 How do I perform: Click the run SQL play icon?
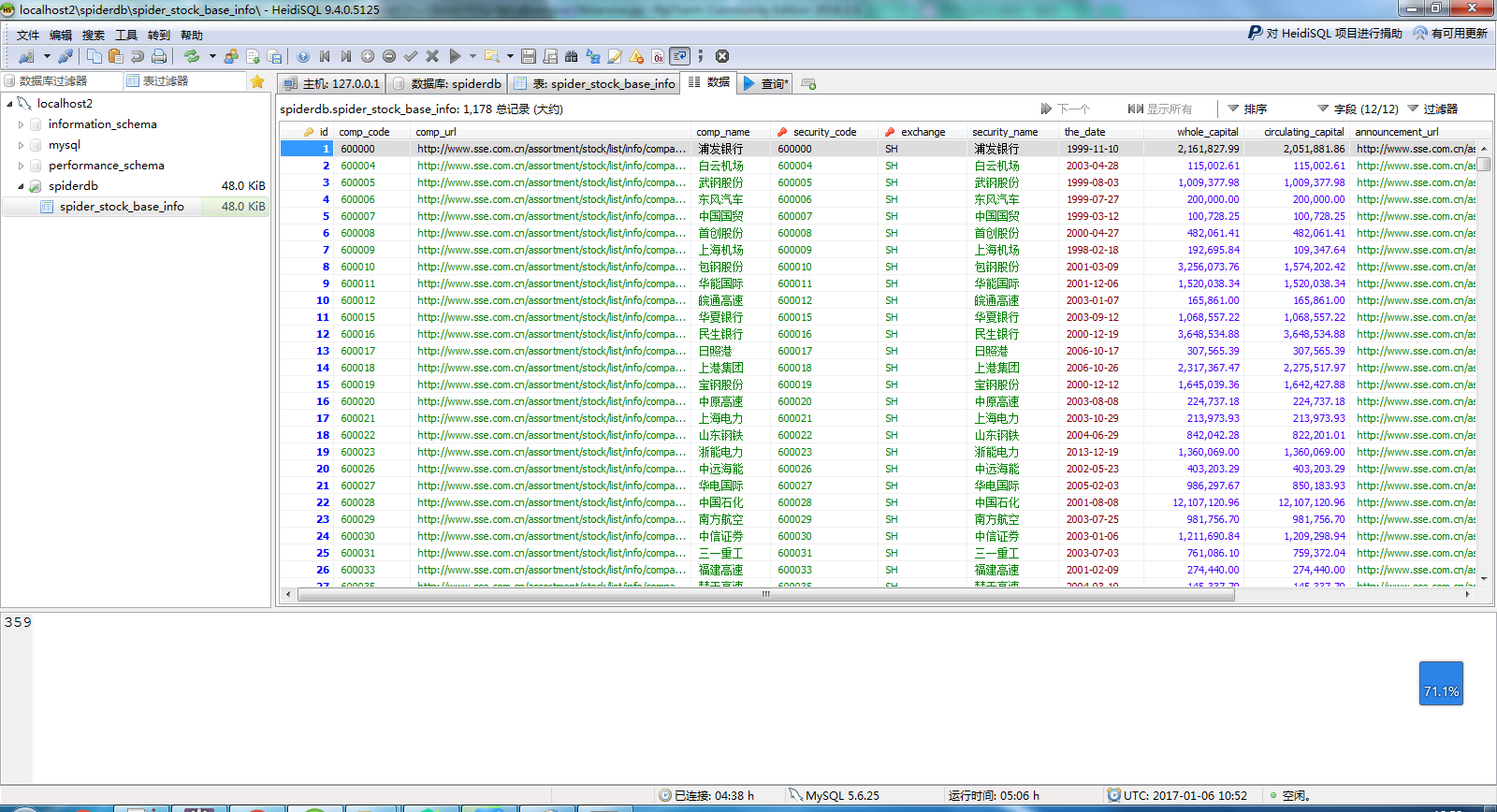pos(455,56)
